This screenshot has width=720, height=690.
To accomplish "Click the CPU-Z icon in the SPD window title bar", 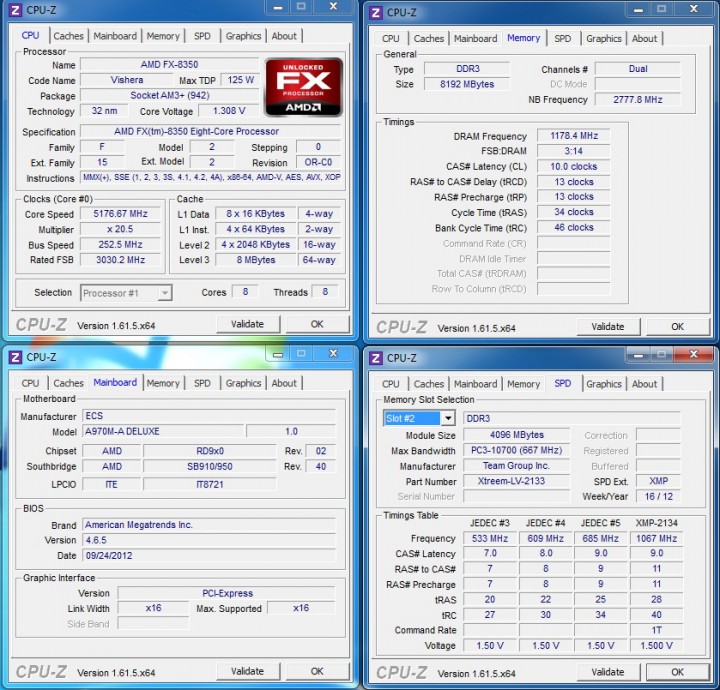I will coord(376,358).
